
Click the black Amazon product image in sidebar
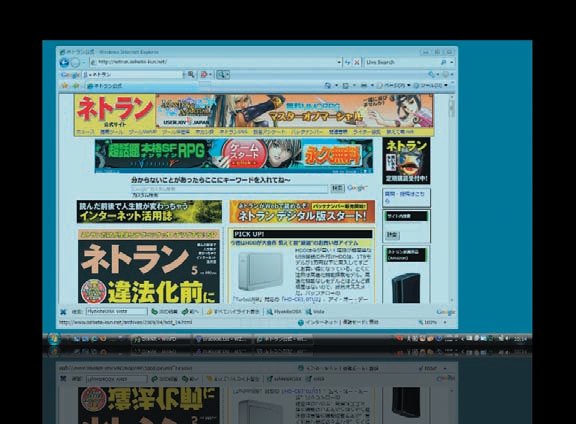(x=405, y=288)
